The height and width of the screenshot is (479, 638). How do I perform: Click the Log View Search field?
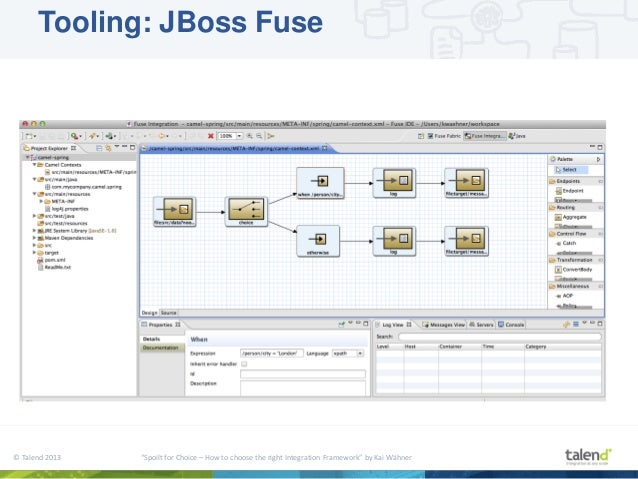pos(500,337)
